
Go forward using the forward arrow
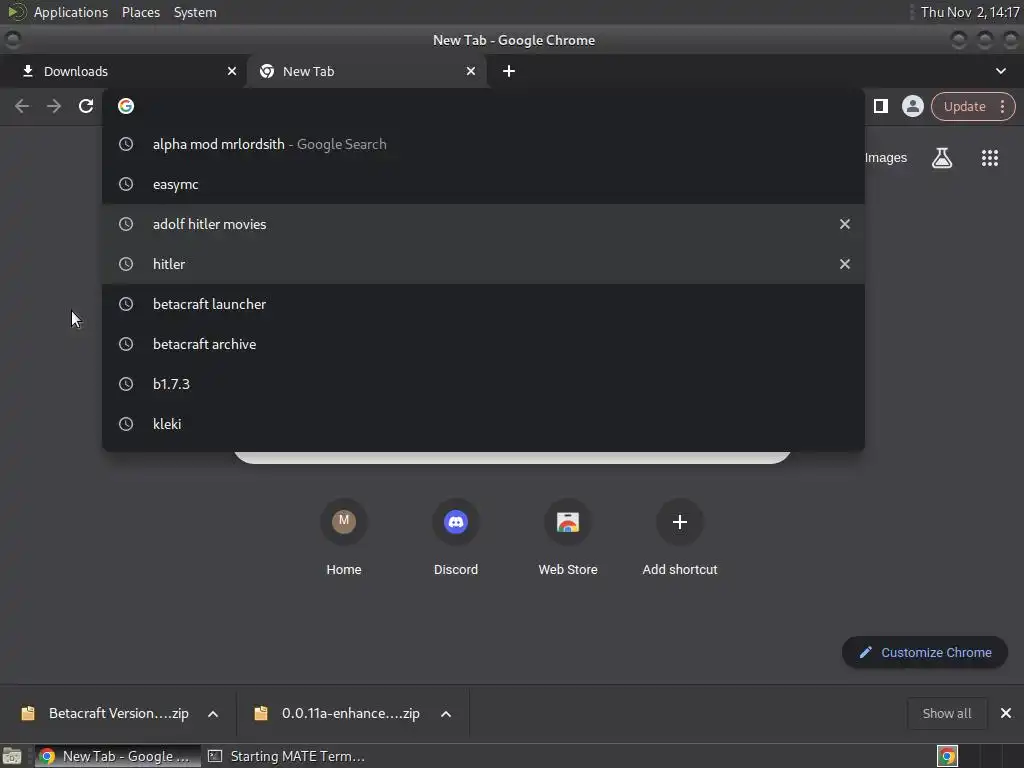54,106
